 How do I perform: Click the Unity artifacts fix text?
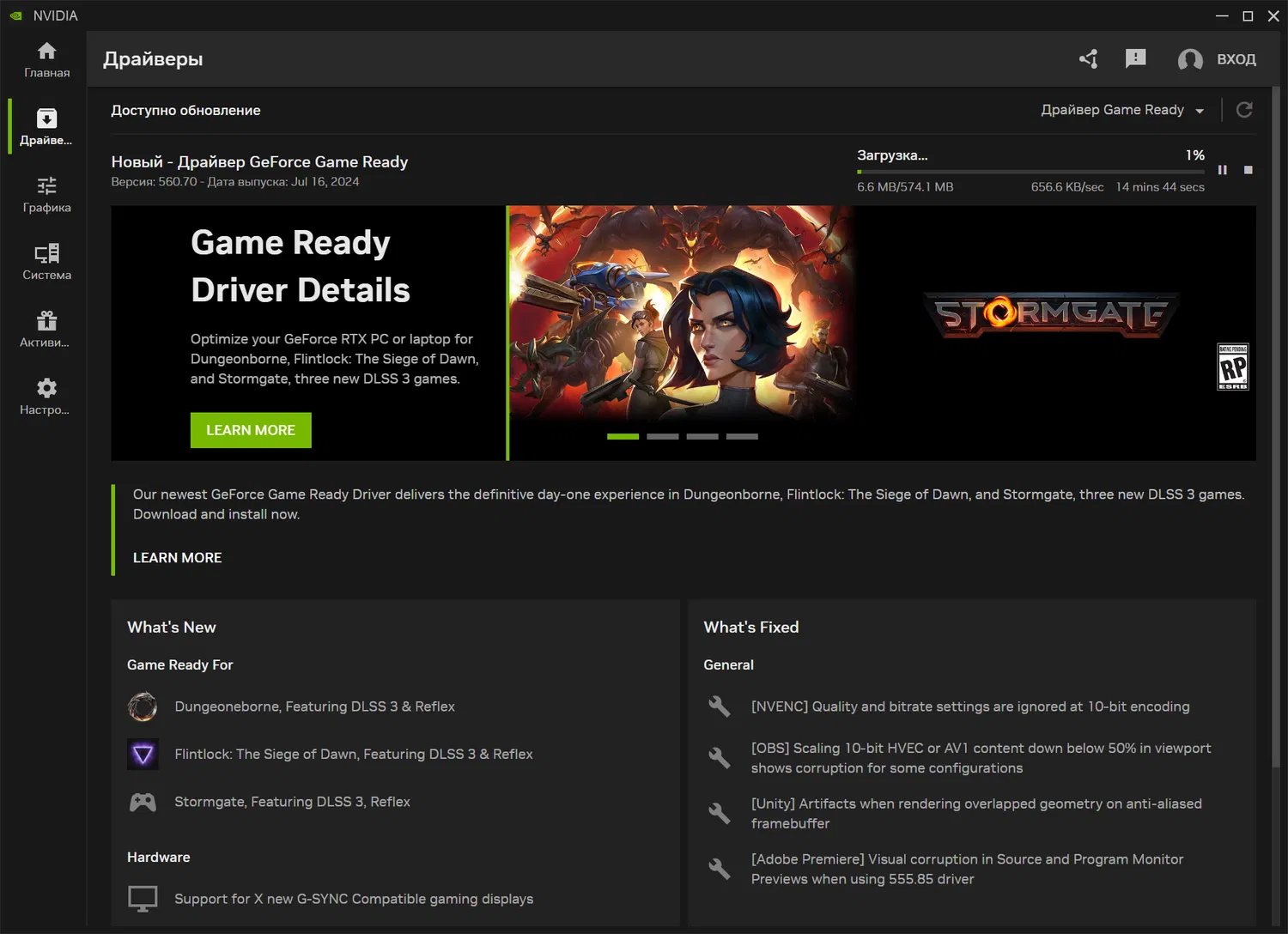pos(976,814)
